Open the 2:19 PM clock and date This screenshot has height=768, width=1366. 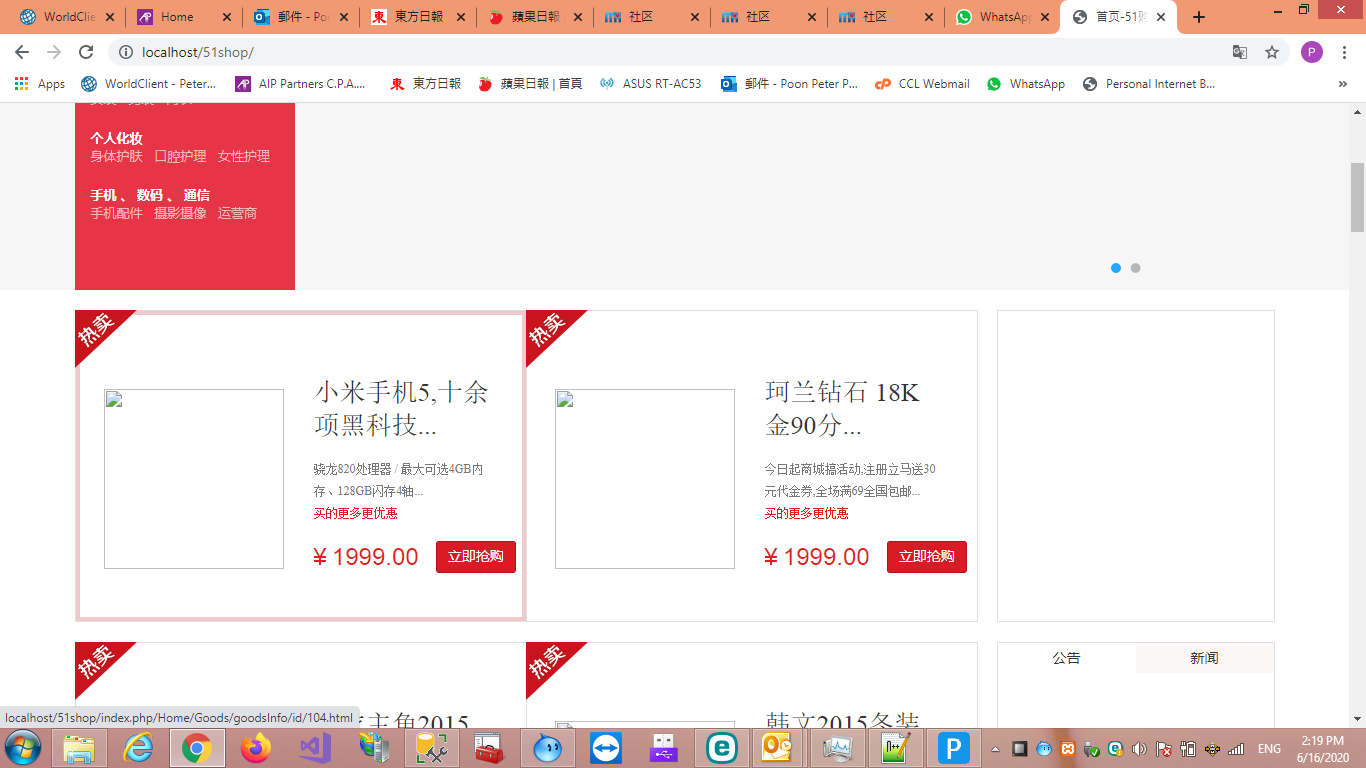click(x=1322, y=748)
